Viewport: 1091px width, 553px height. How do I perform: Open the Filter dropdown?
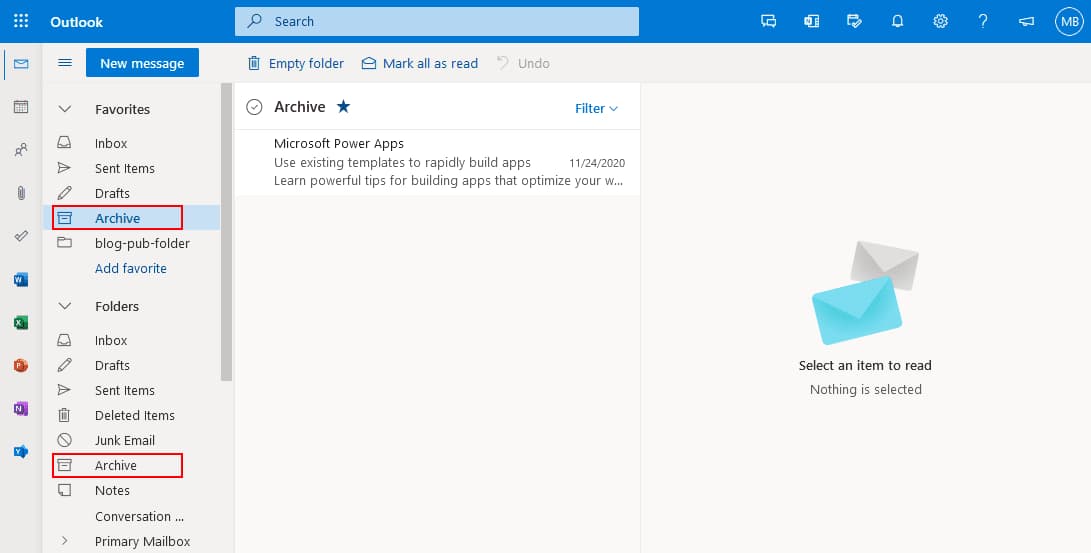(x=596, y=108)
